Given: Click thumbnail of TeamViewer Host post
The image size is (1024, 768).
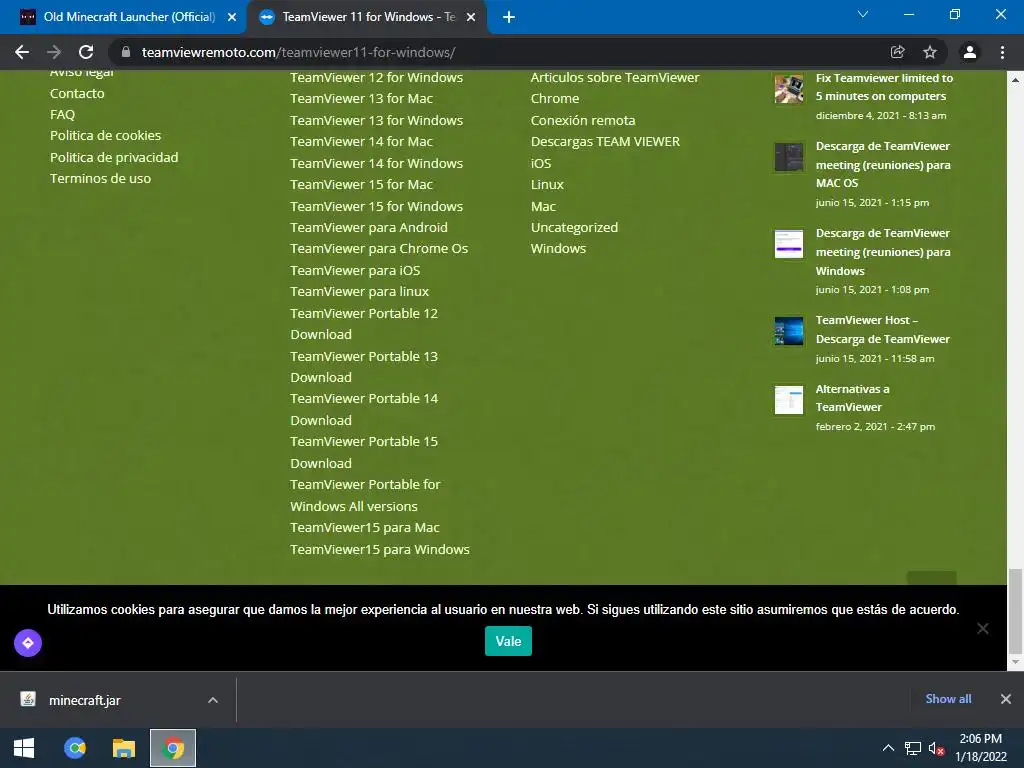Looking at the screenshot, I should click(x=789, y=331).
